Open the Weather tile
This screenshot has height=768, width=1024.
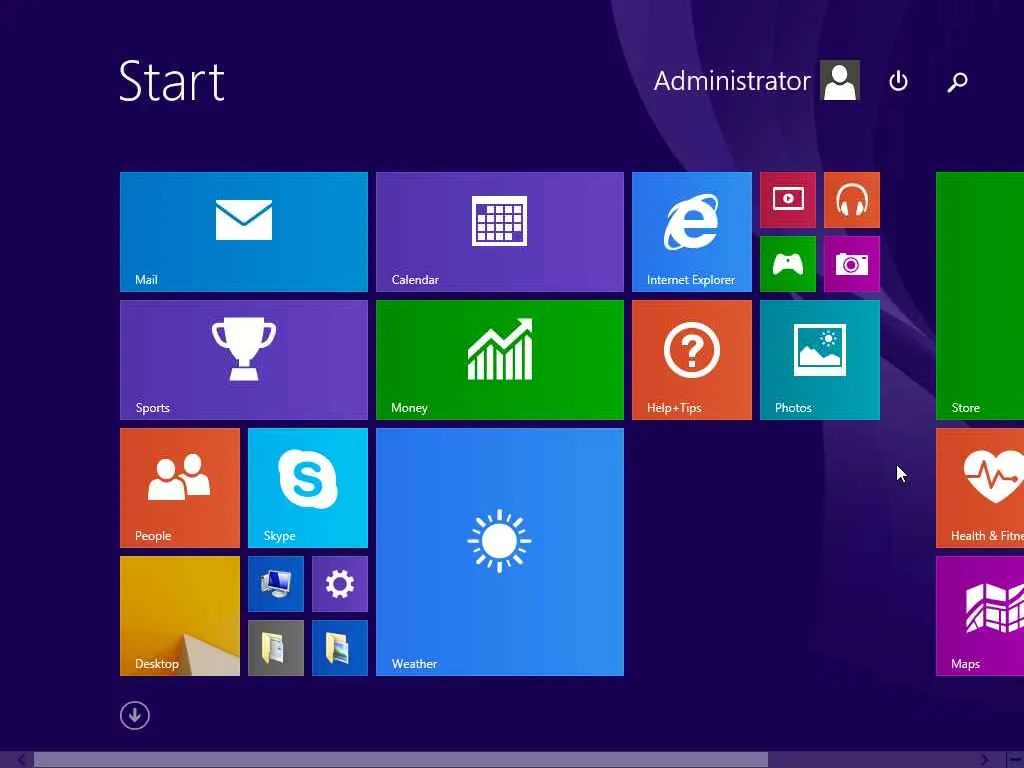pos(500,552)
